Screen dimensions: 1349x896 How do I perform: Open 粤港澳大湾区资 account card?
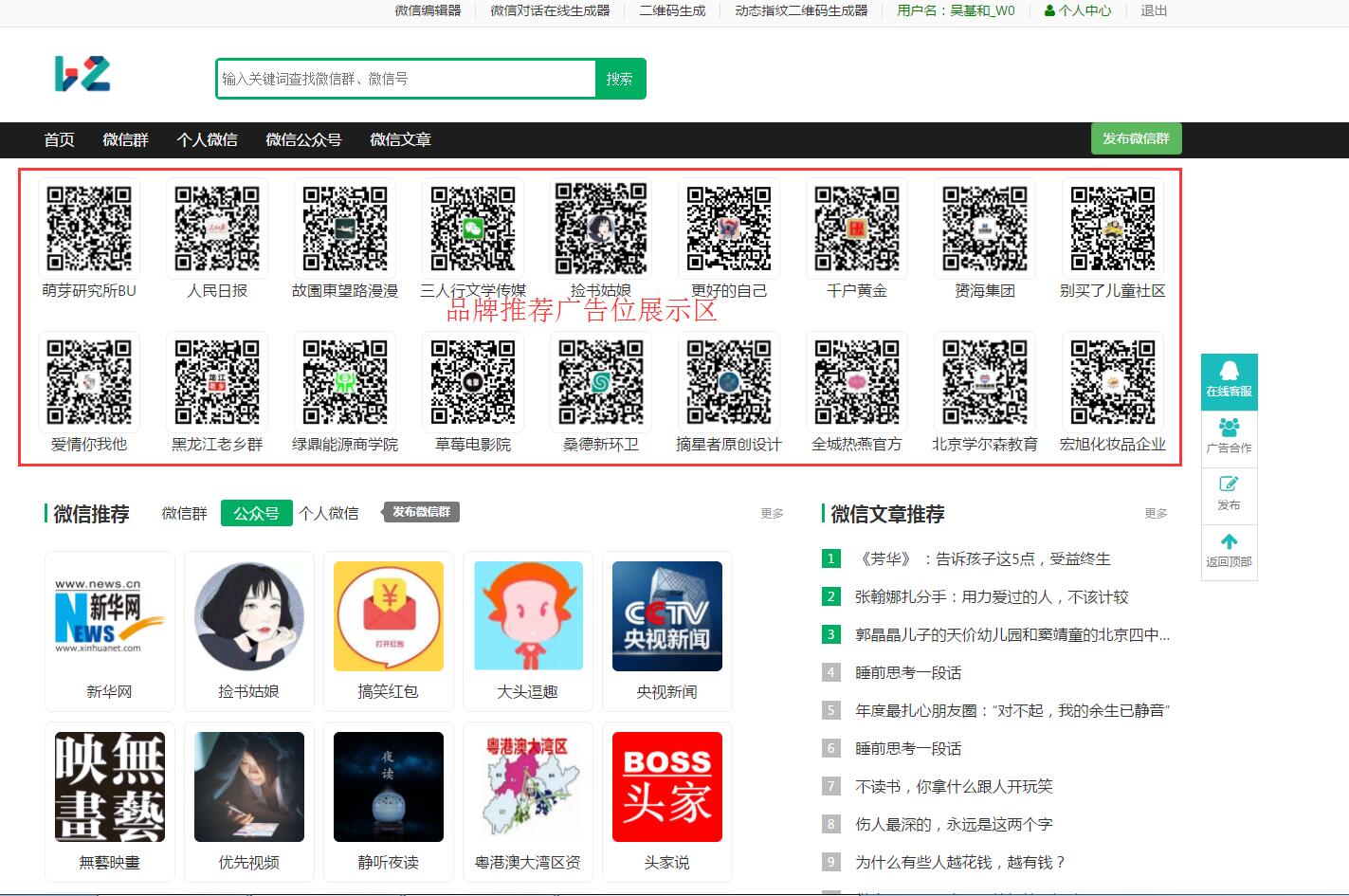tap(528, 802)
